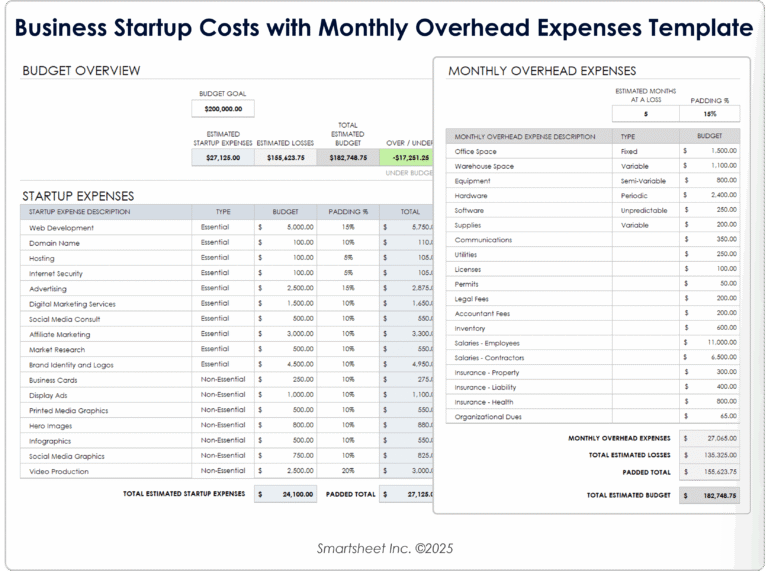The height and width of the screenshot is (571, 768).
Task: Select the Web Development expense description cell
Action: (x=105, y=227)
